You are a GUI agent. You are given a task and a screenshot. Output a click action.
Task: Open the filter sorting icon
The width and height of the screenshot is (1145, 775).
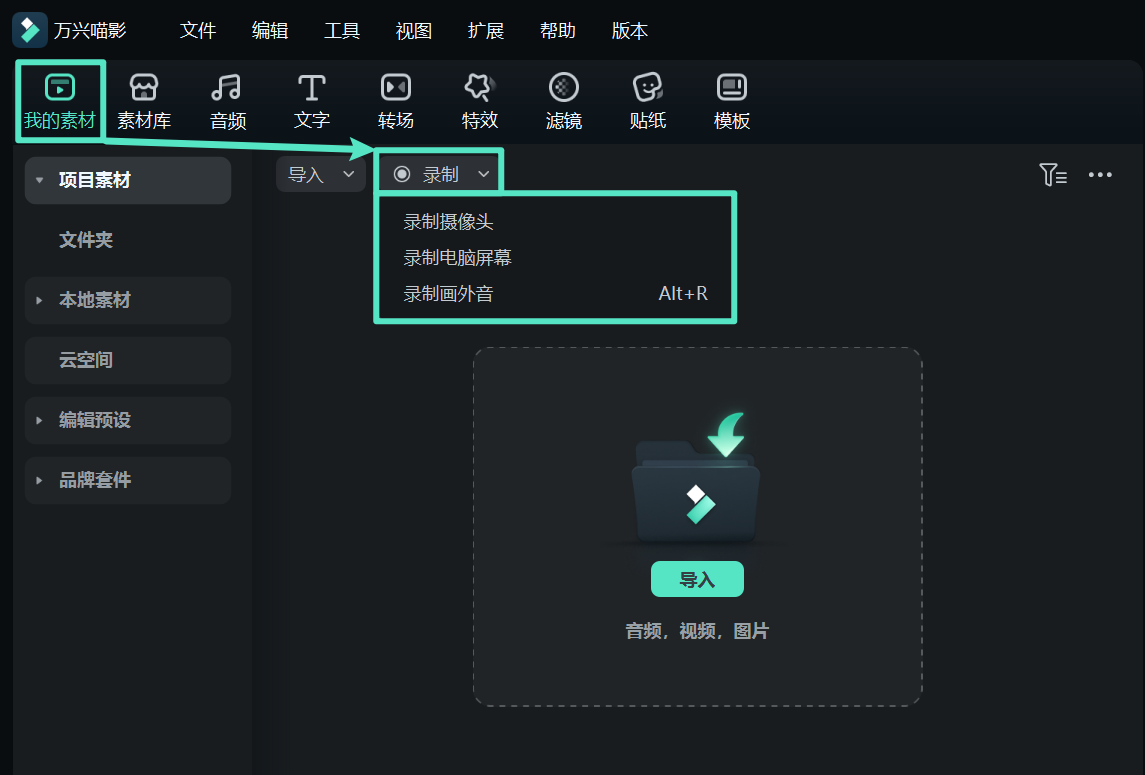1053,174
